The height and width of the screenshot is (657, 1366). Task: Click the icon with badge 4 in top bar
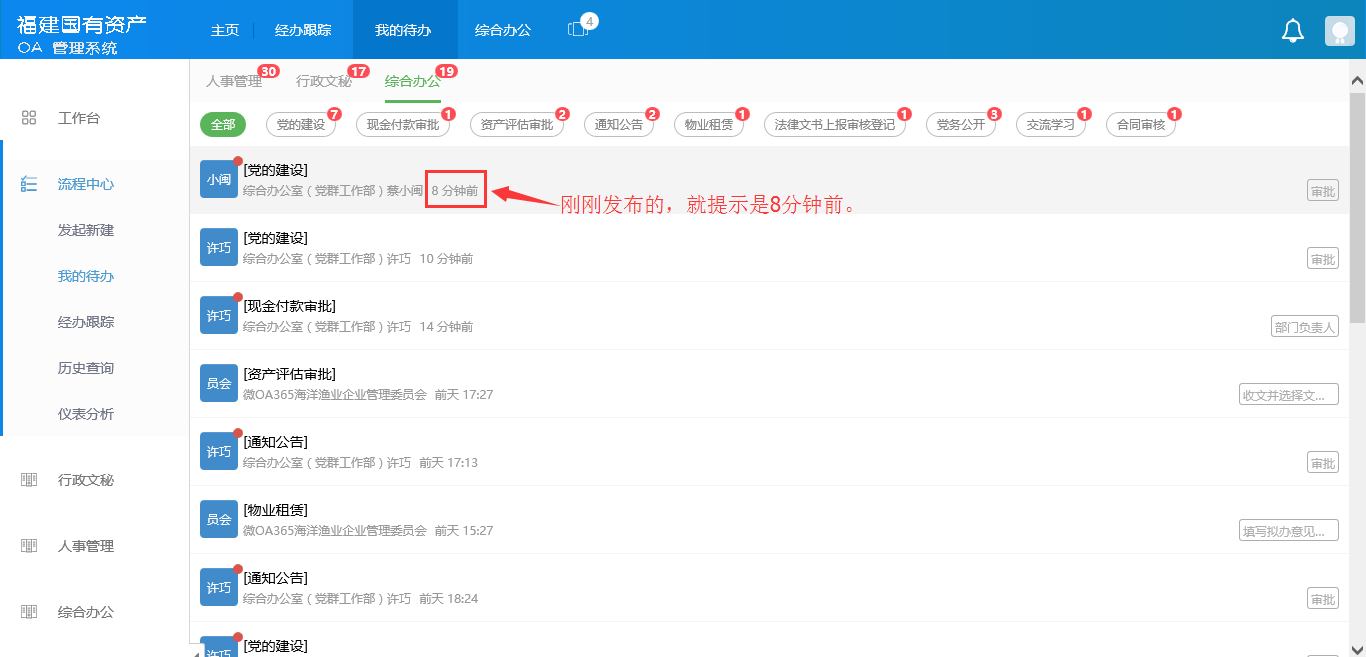click(576, 27)
